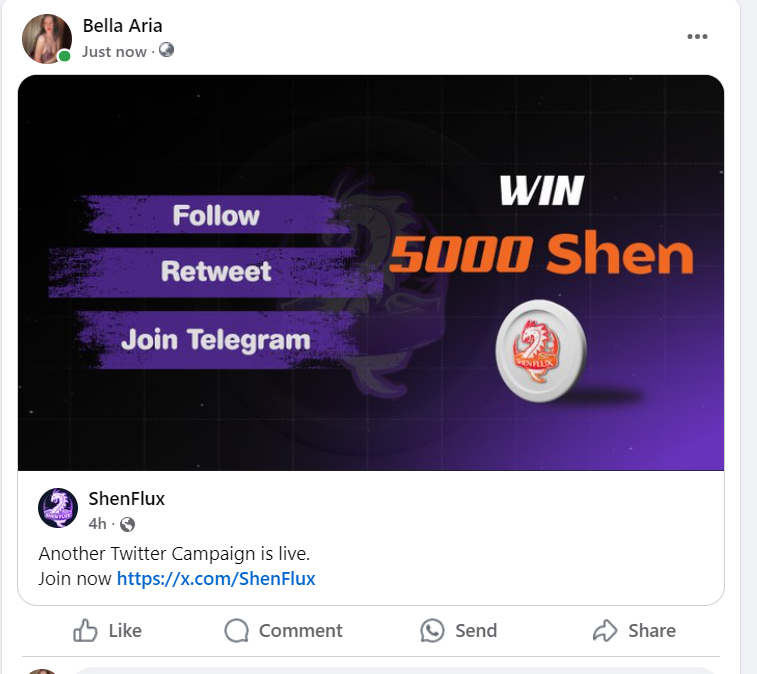
Task: Click the thumbs-up Like icon
Action: point(85,630)
